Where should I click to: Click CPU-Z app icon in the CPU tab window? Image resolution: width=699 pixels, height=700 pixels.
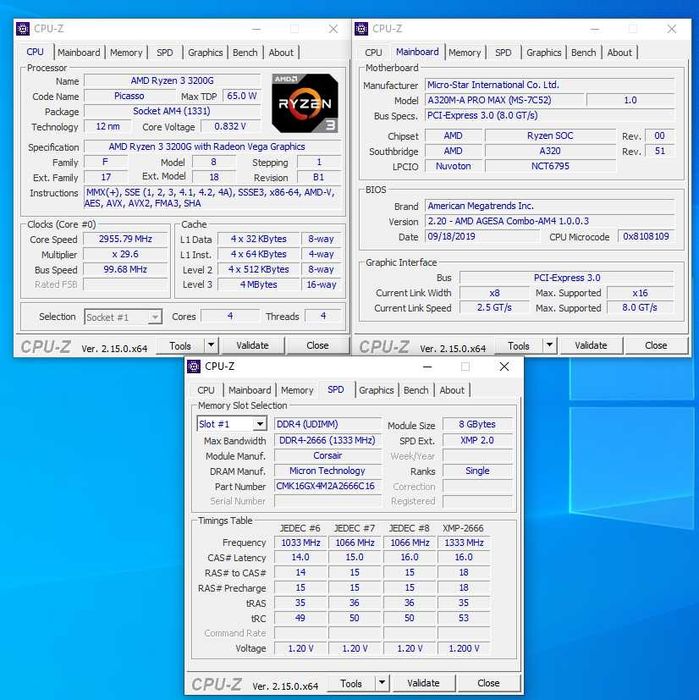click(x=23, y=29)
